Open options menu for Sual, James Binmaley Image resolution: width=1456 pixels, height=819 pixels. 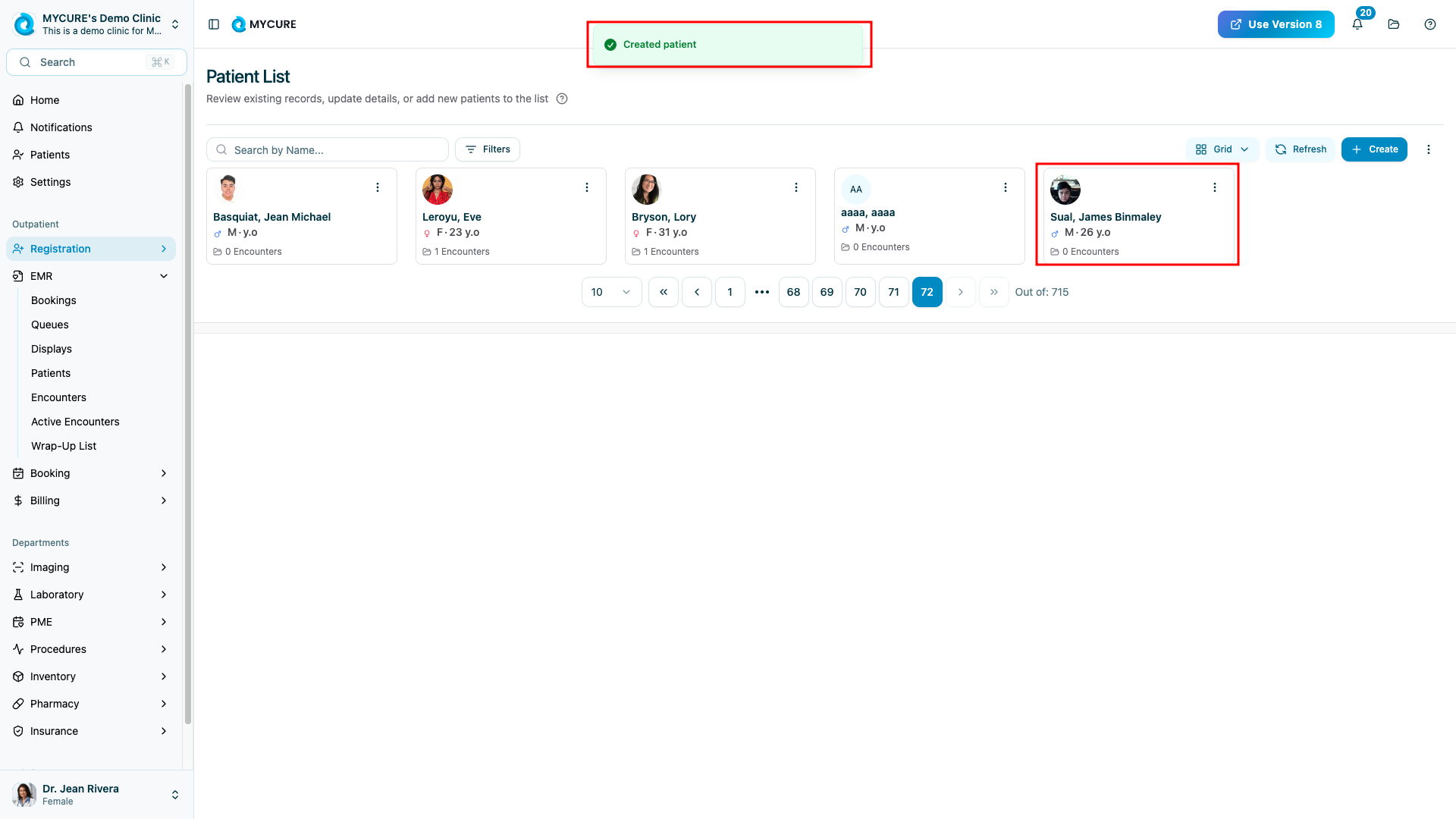(1215, 187)
